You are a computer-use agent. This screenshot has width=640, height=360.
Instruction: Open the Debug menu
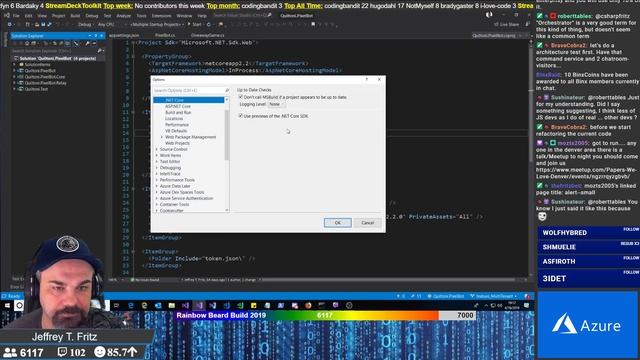pyautogui.click(x=91, y=16)
